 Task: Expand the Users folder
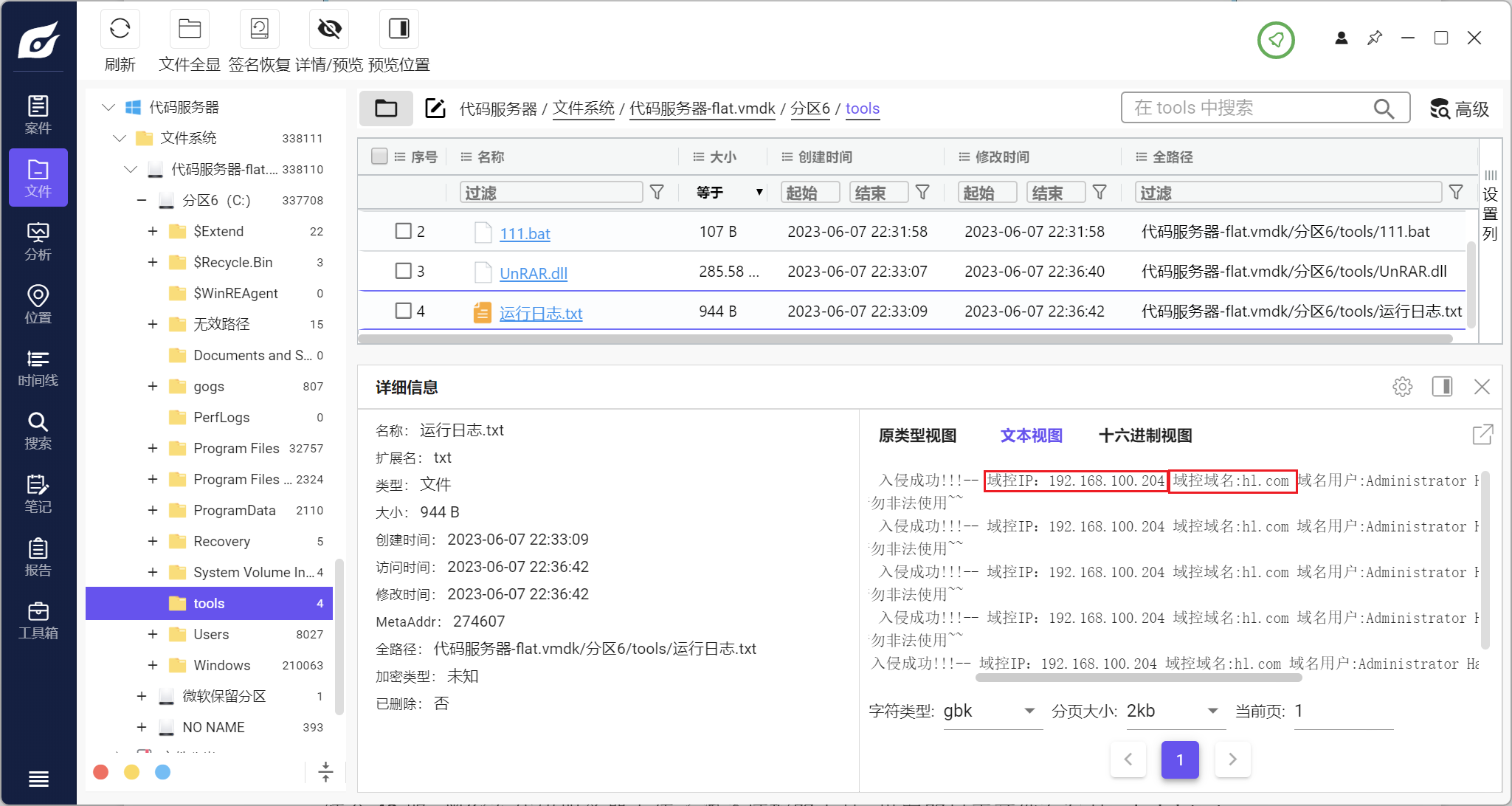tap(153, 634)
